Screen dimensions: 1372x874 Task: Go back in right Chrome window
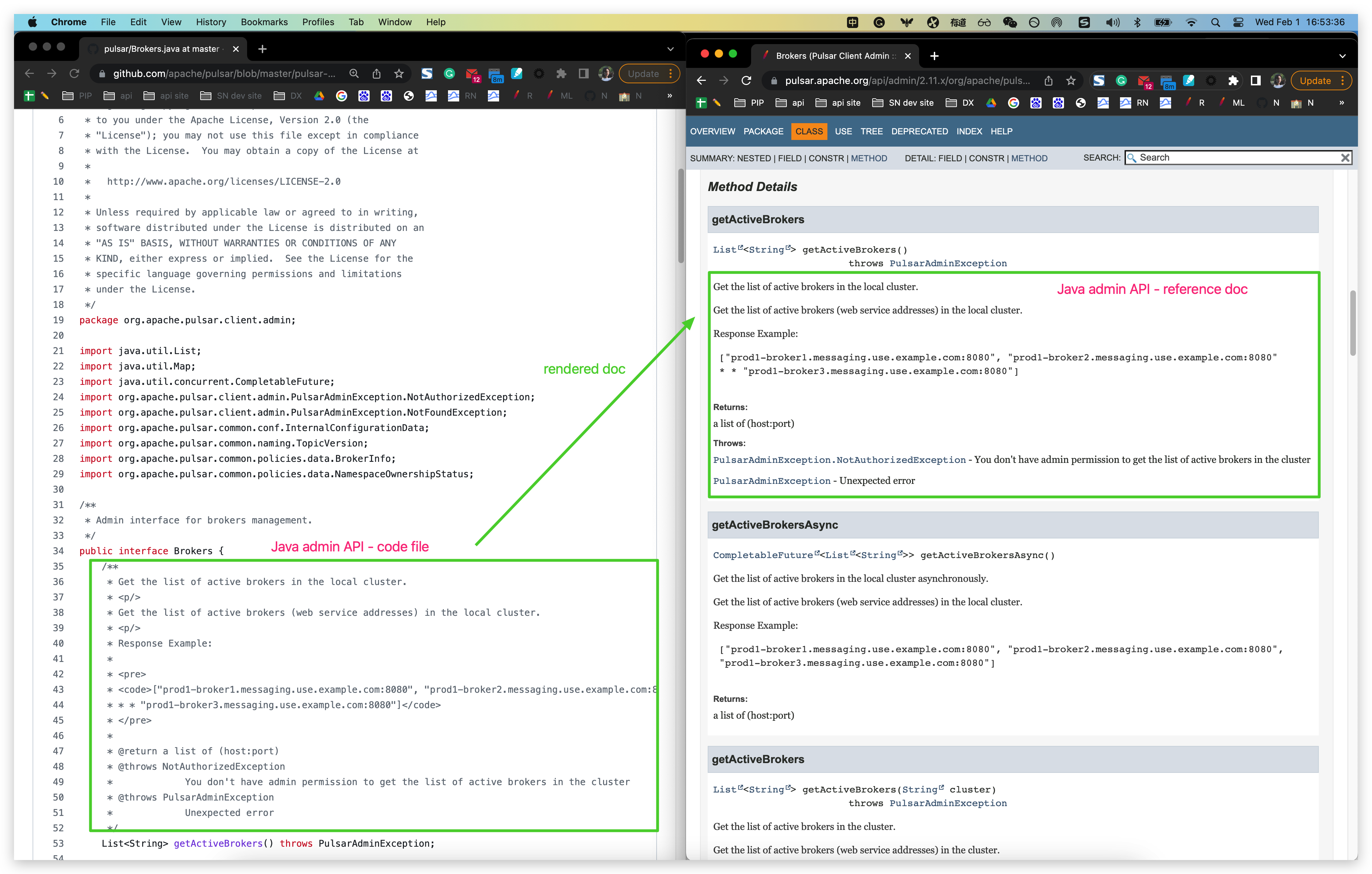tap(701, 80)
